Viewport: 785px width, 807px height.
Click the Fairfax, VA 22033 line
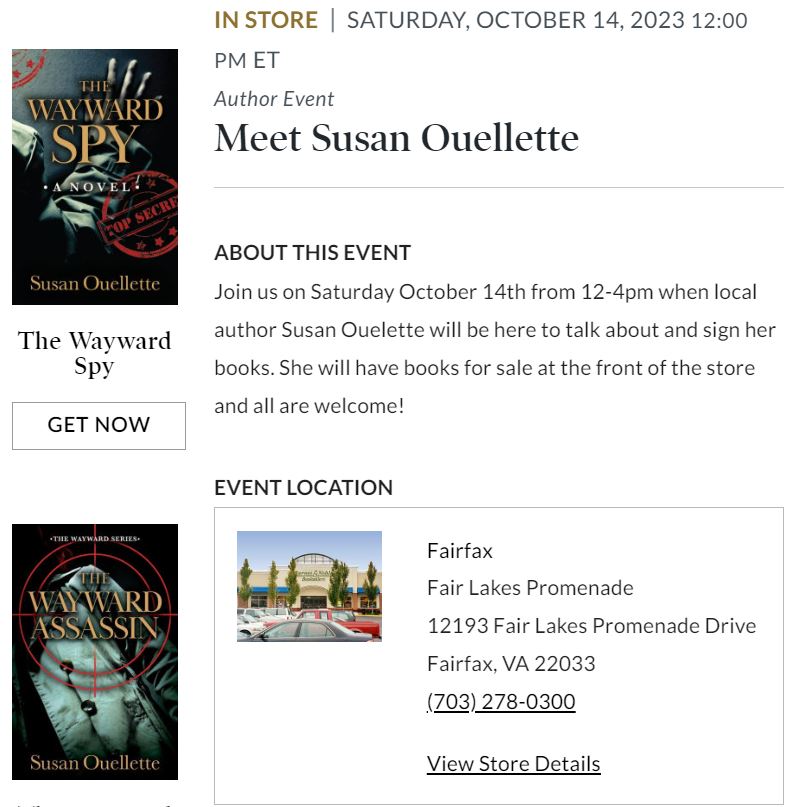pyautogui.click(x=511, y=664)
